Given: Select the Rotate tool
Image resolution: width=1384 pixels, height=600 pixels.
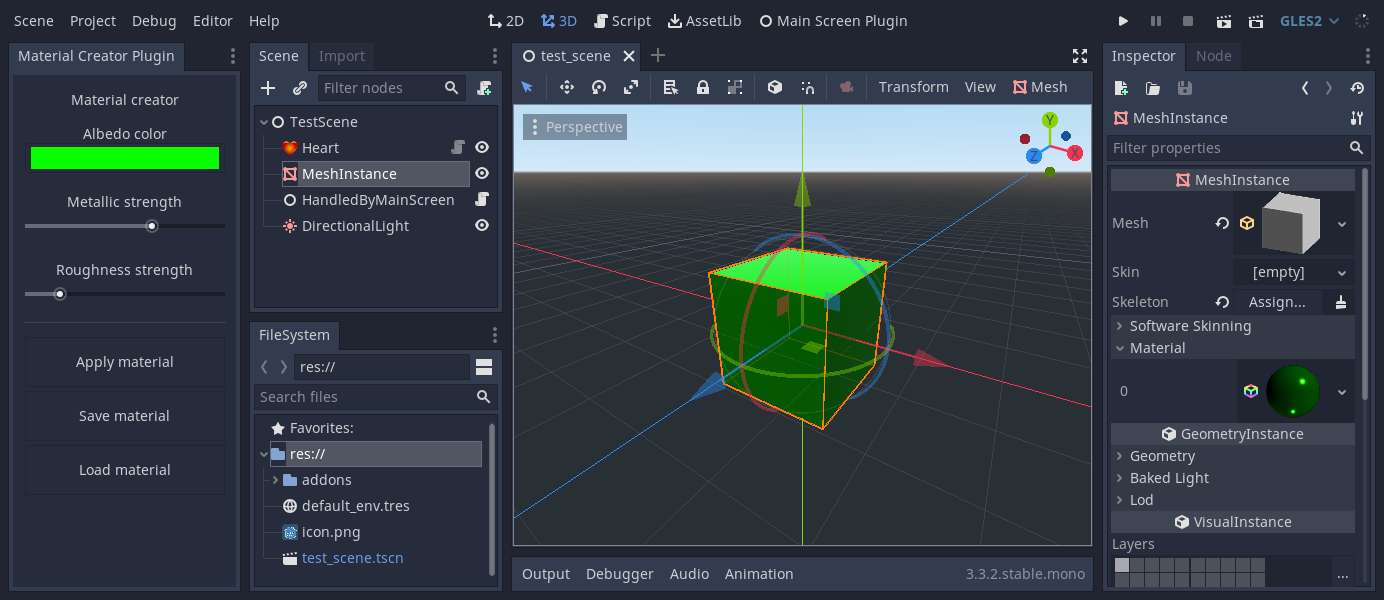Looking at the screenshot, I should 598,87.
